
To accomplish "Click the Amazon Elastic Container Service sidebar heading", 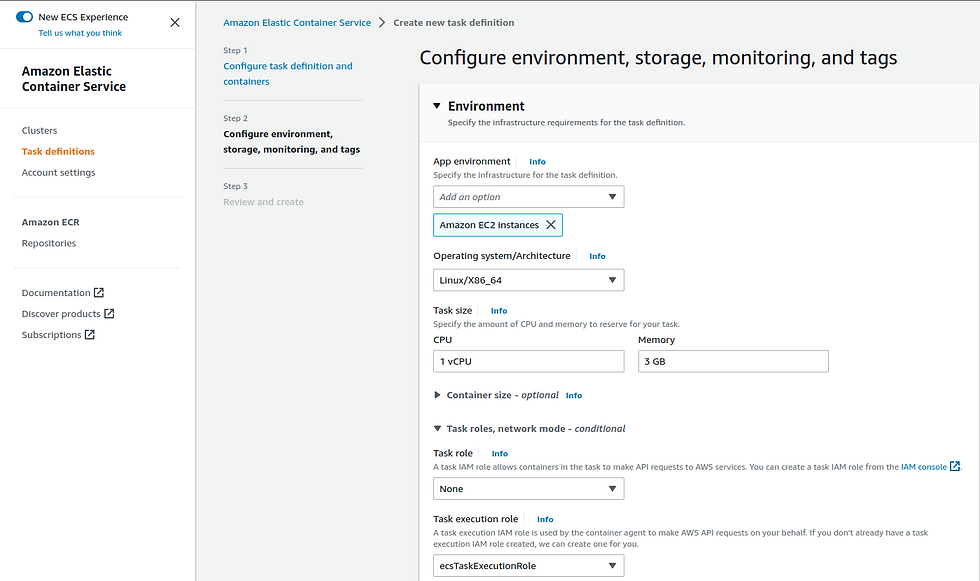I will click(74, 79).
